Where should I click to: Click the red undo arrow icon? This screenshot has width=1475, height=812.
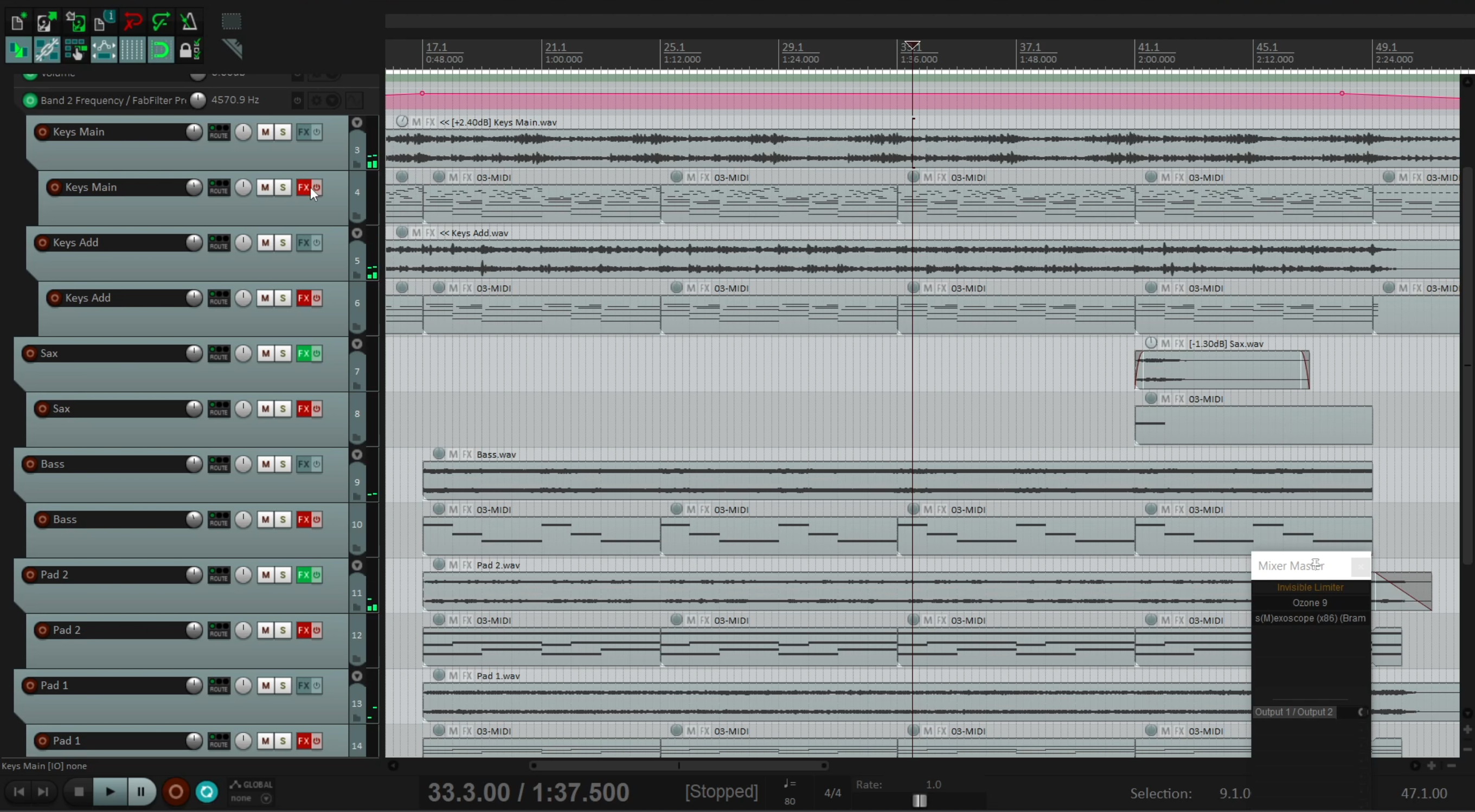(x=132, y=22)
